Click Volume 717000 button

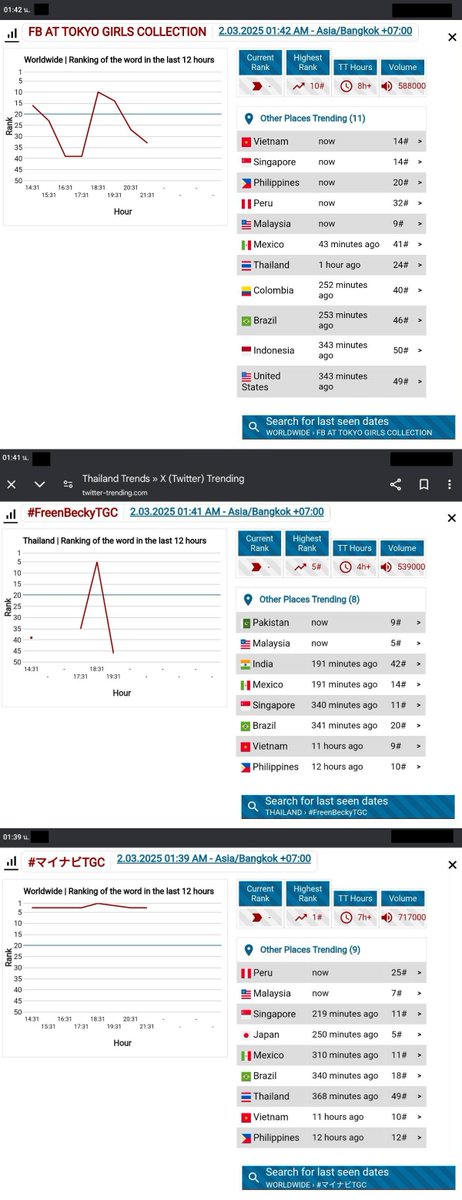[x=403, y=909]
